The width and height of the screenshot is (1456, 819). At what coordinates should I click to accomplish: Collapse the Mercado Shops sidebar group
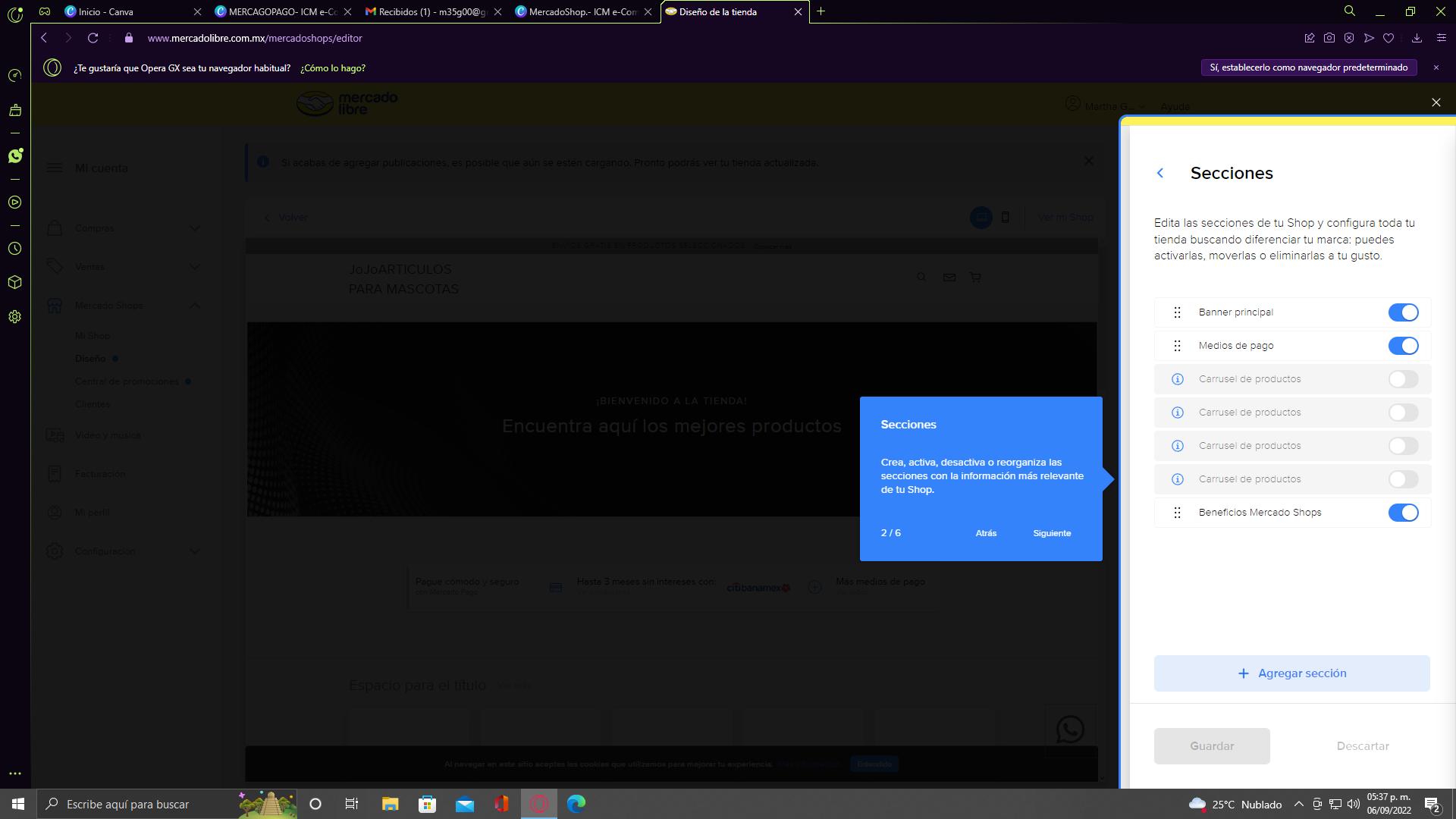point(194,306)
